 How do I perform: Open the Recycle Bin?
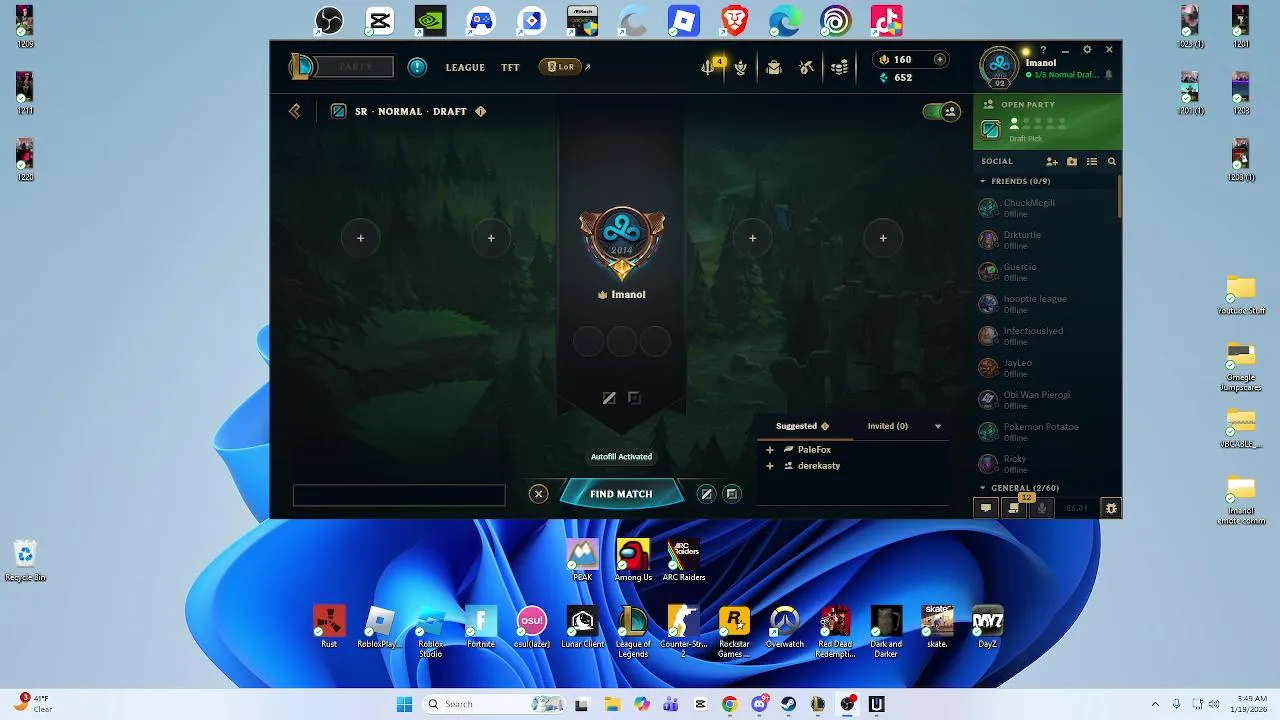25,561
